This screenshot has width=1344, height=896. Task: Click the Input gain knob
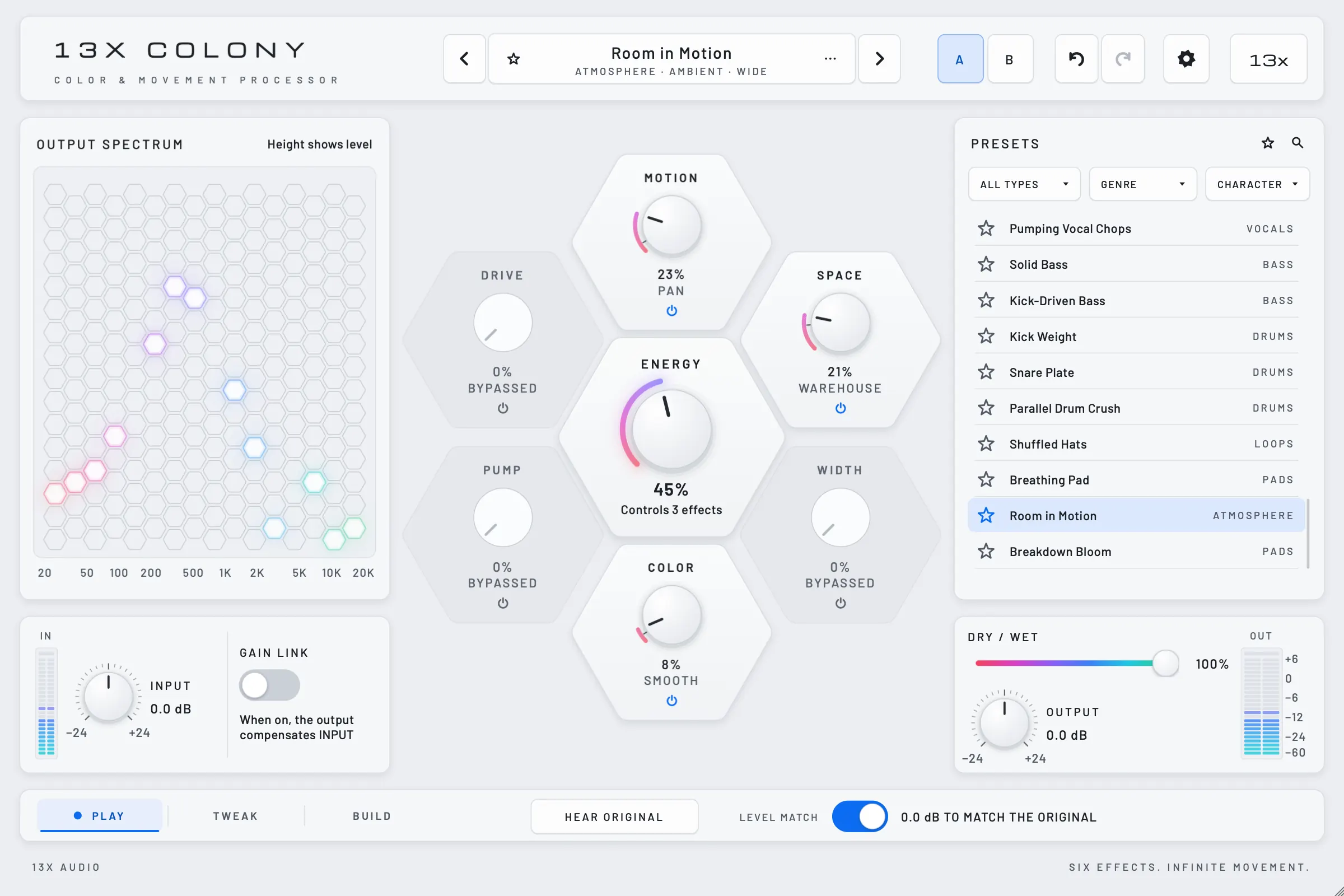[109, 696]
